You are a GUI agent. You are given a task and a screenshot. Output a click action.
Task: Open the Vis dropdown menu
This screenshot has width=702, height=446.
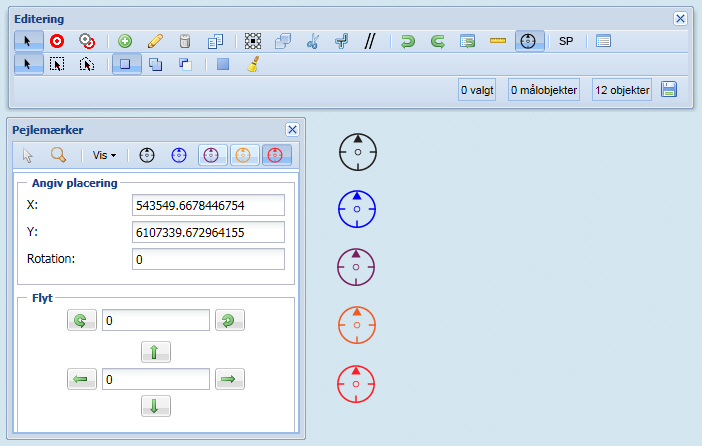click(104, 155)
